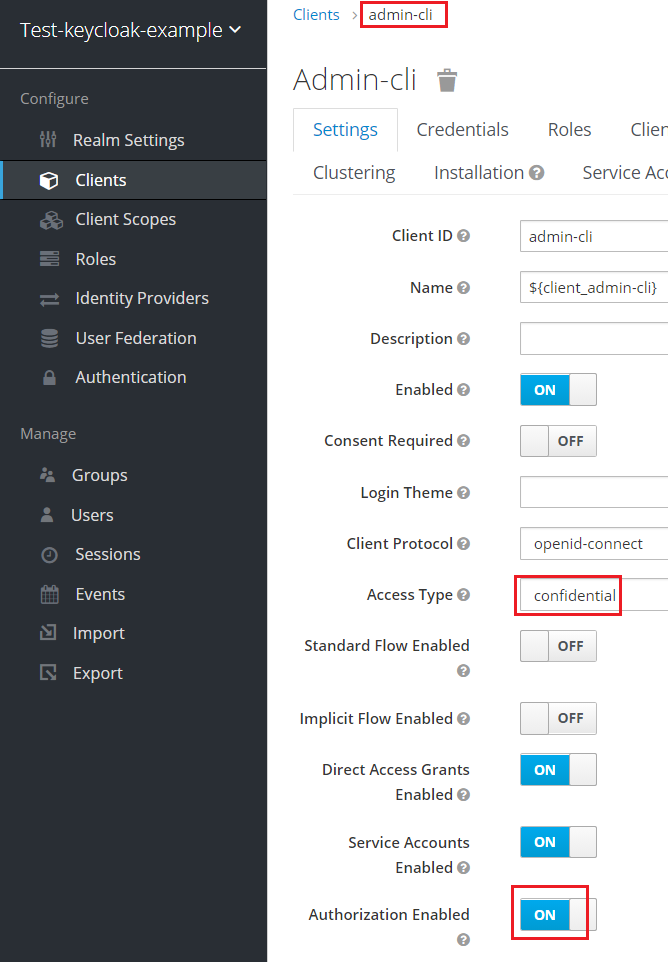
Task: Switch to the Service Account tab
Action: (624, 173)
